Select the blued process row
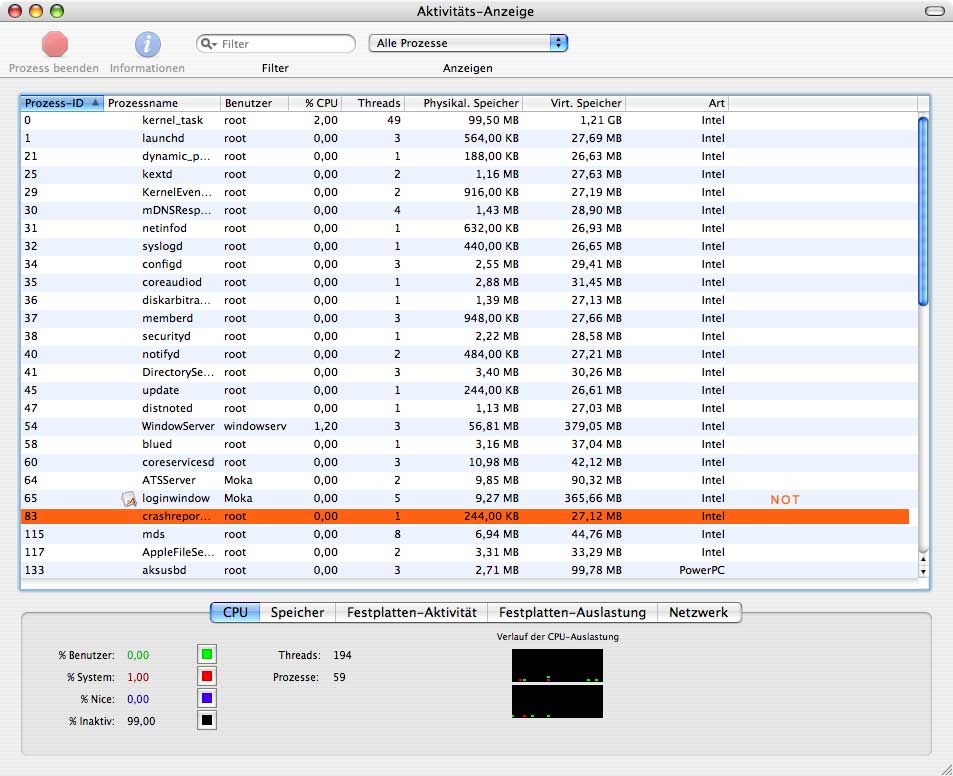The image size is (953, 776). 469,444
